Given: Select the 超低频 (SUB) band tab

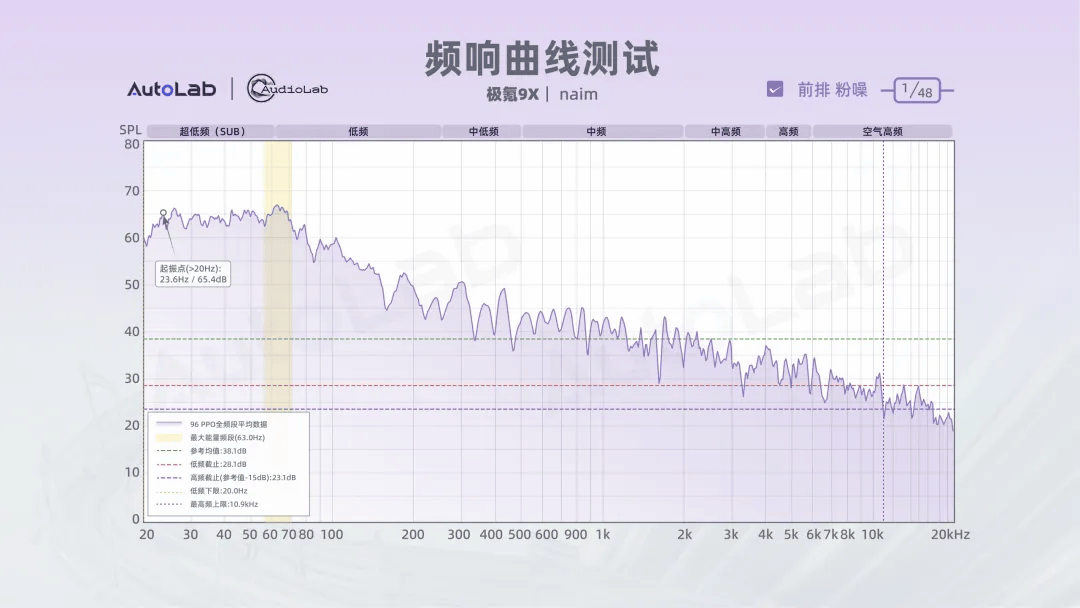Looking at the screenshot, I should pos(211,131).
